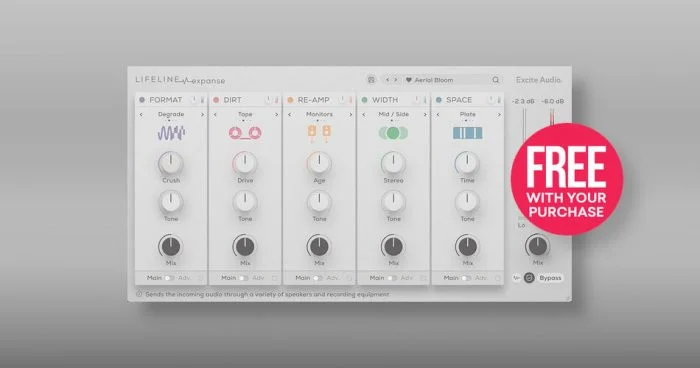700x368 pixels.
Task: Switch WIDTH module Main/Adv toggle
Action: [x=392, y=278]
